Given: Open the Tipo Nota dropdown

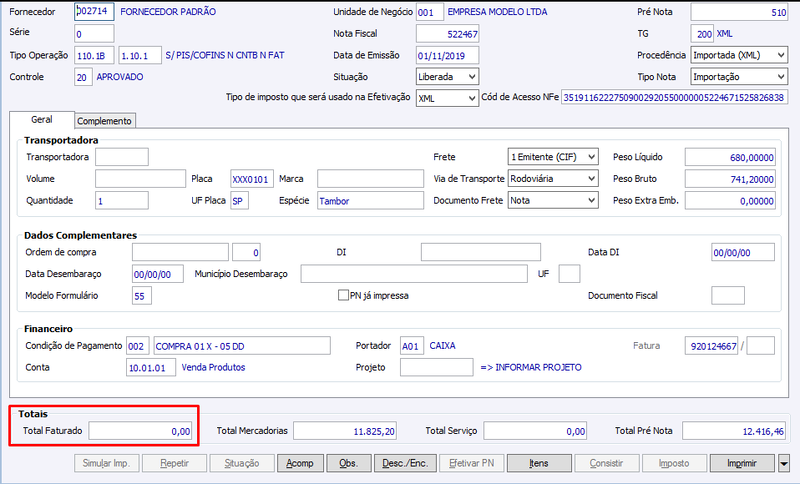Looking at the screenshot, I should tap(739, 77).
